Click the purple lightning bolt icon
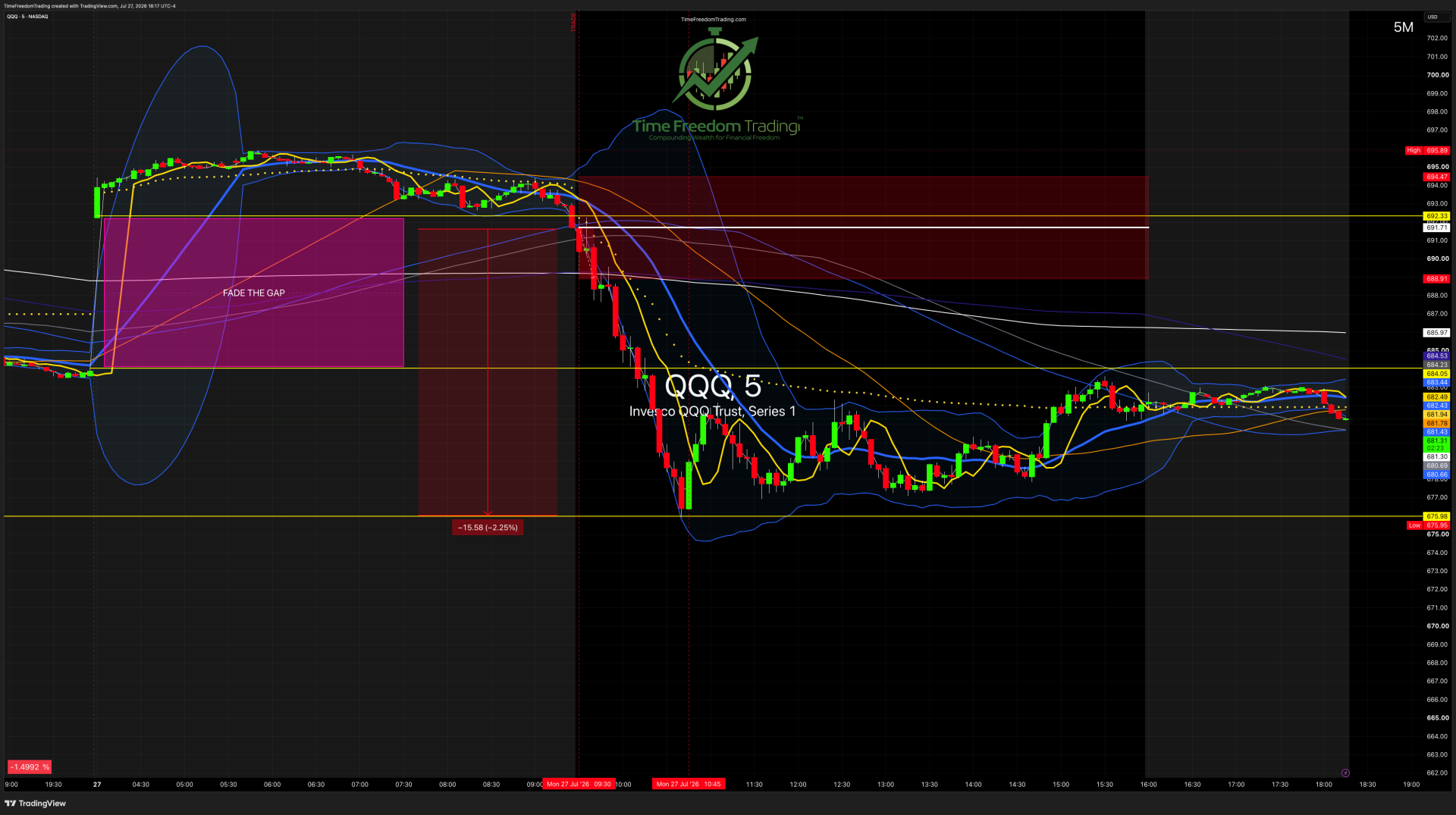Screen dimensions: 1456x815 point(1345,773)
